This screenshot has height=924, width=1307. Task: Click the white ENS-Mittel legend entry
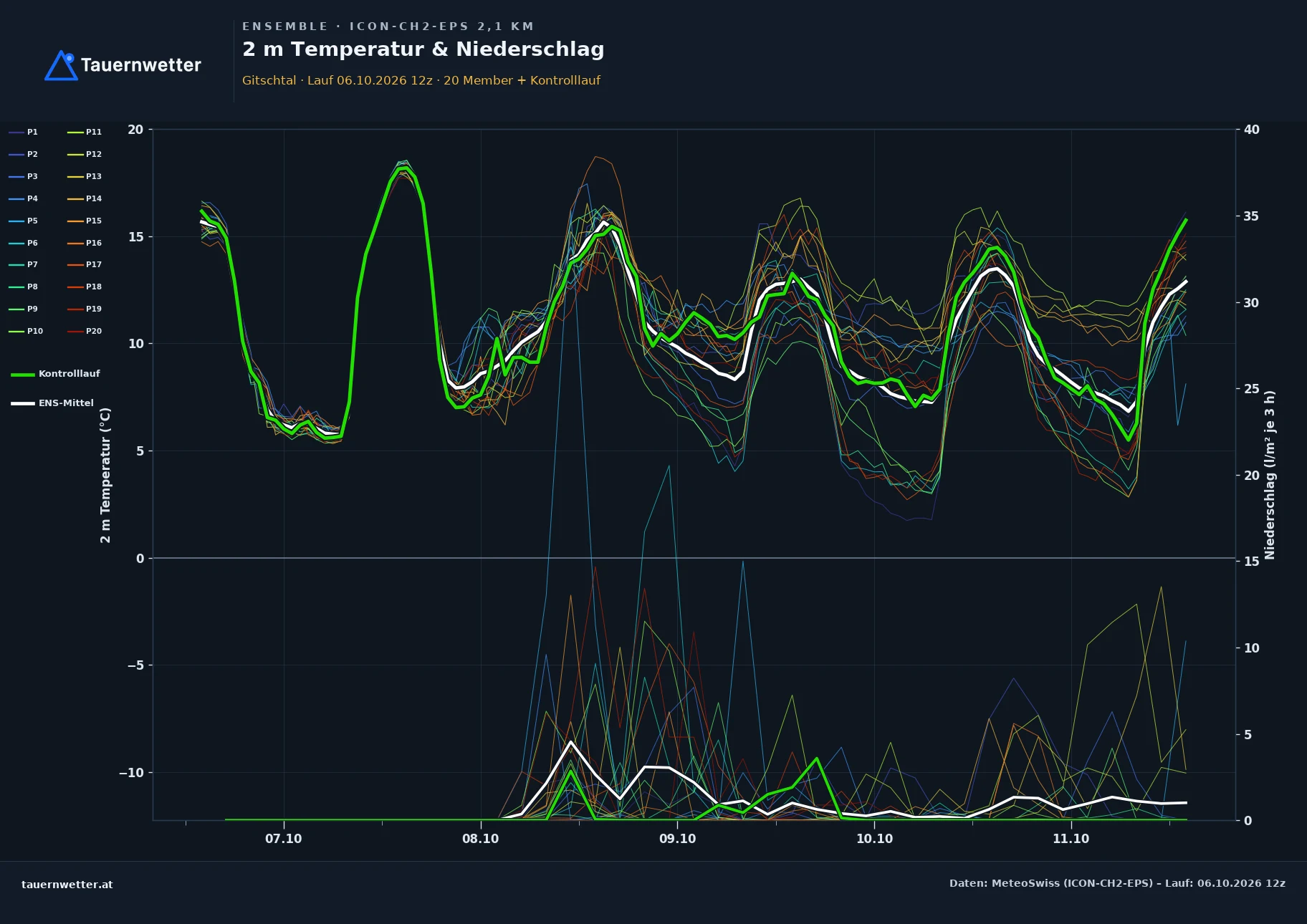point(52,403)
